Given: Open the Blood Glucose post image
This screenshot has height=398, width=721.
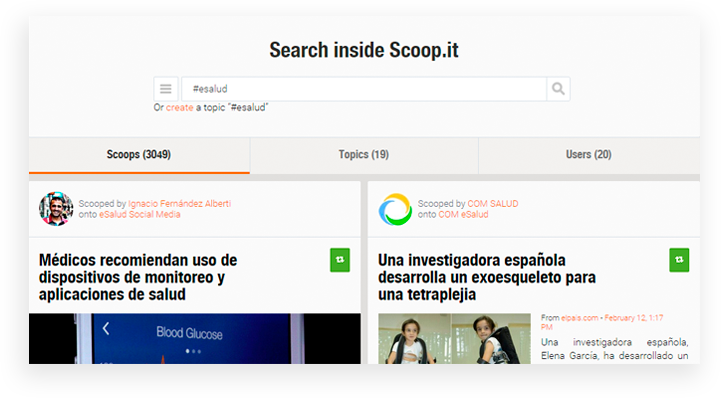Looking at the screenshot, I should (195, 339).
